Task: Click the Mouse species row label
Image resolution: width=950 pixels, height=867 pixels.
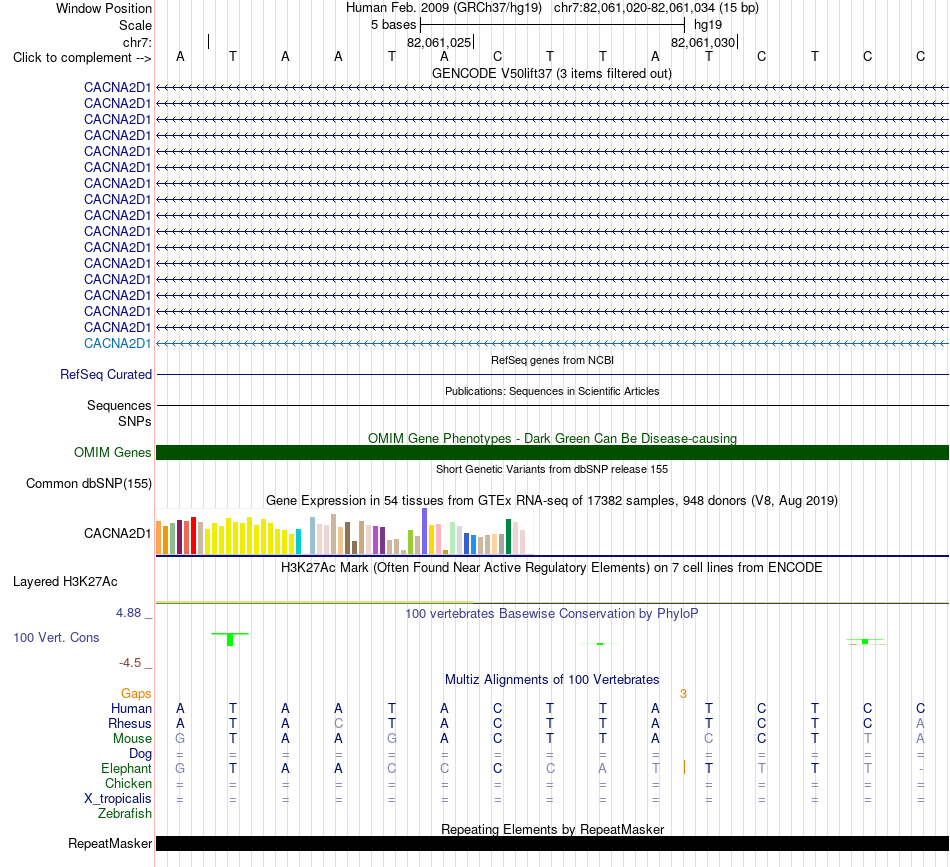Action: coord(132,739)
